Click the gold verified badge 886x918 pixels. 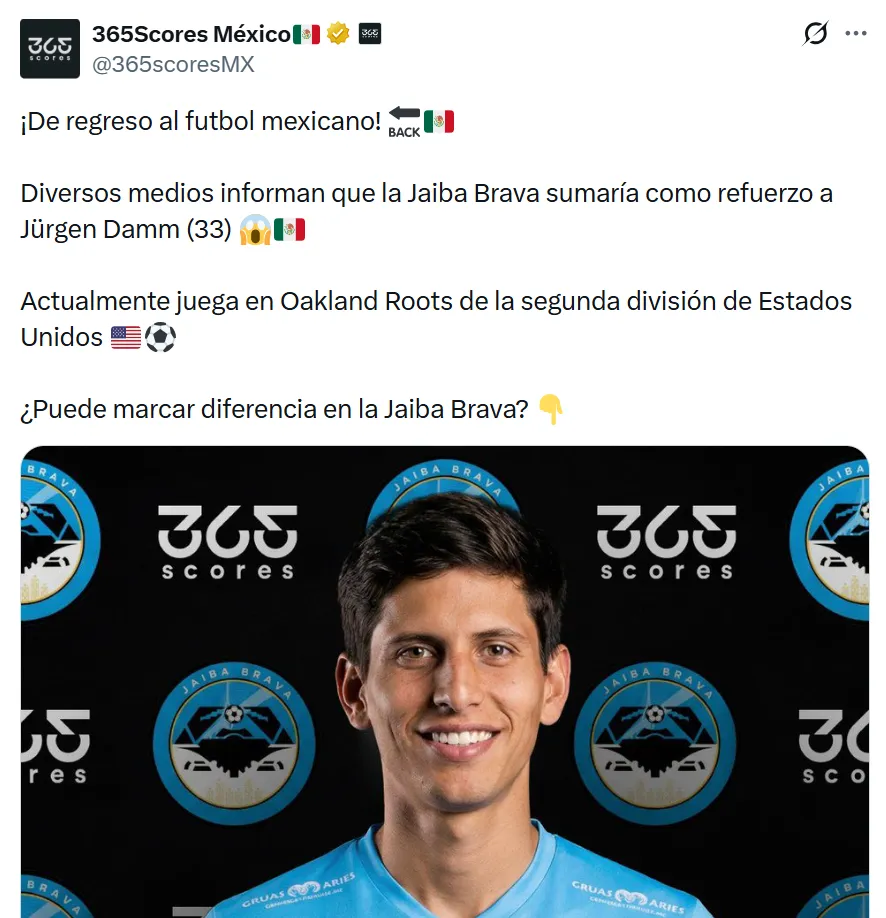point(338,34)
